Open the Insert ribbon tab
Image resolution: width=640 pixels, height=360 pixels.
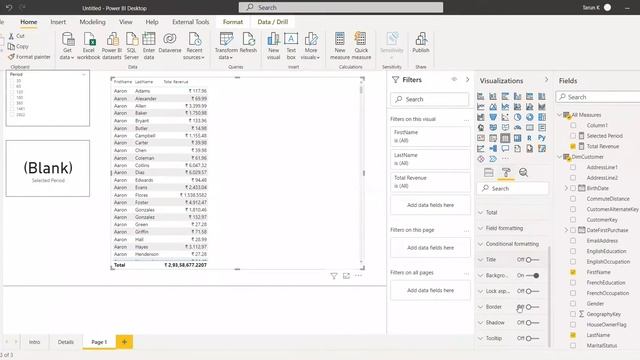(x=58, y=22)
